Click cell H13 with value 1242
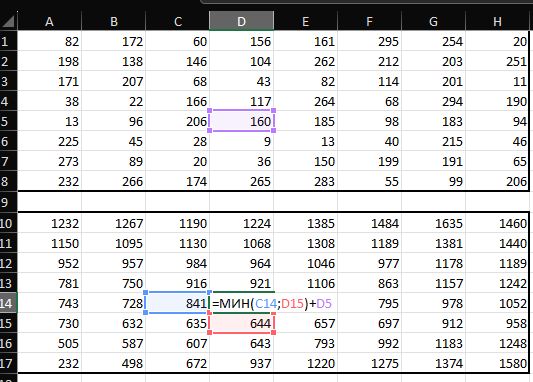 coord(498,283)
